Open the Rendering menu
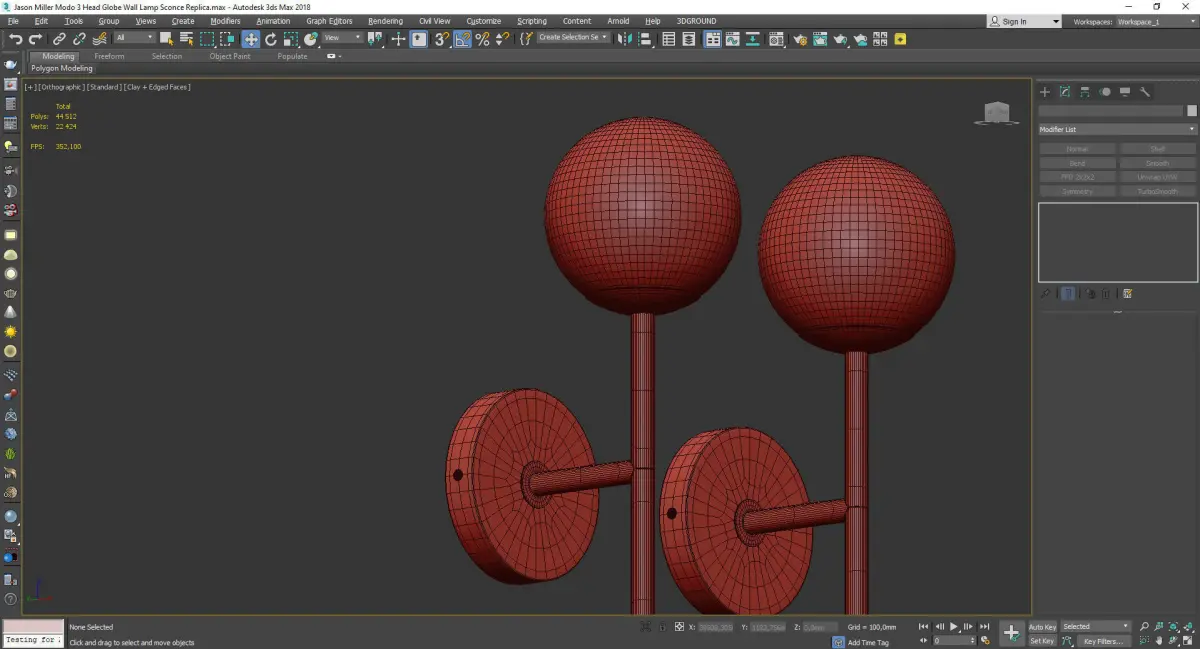The image size is (1200, 649). (x=385, y=21)
